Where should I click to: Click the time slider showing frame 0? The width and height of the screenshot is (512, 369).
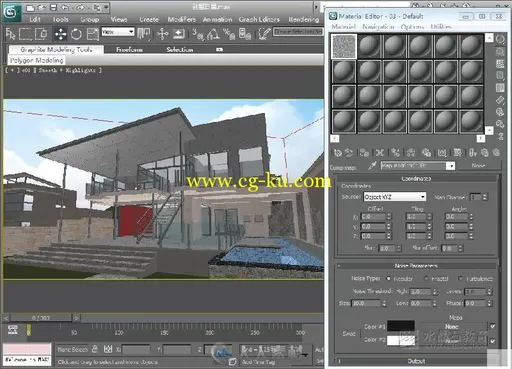(41, 318)
